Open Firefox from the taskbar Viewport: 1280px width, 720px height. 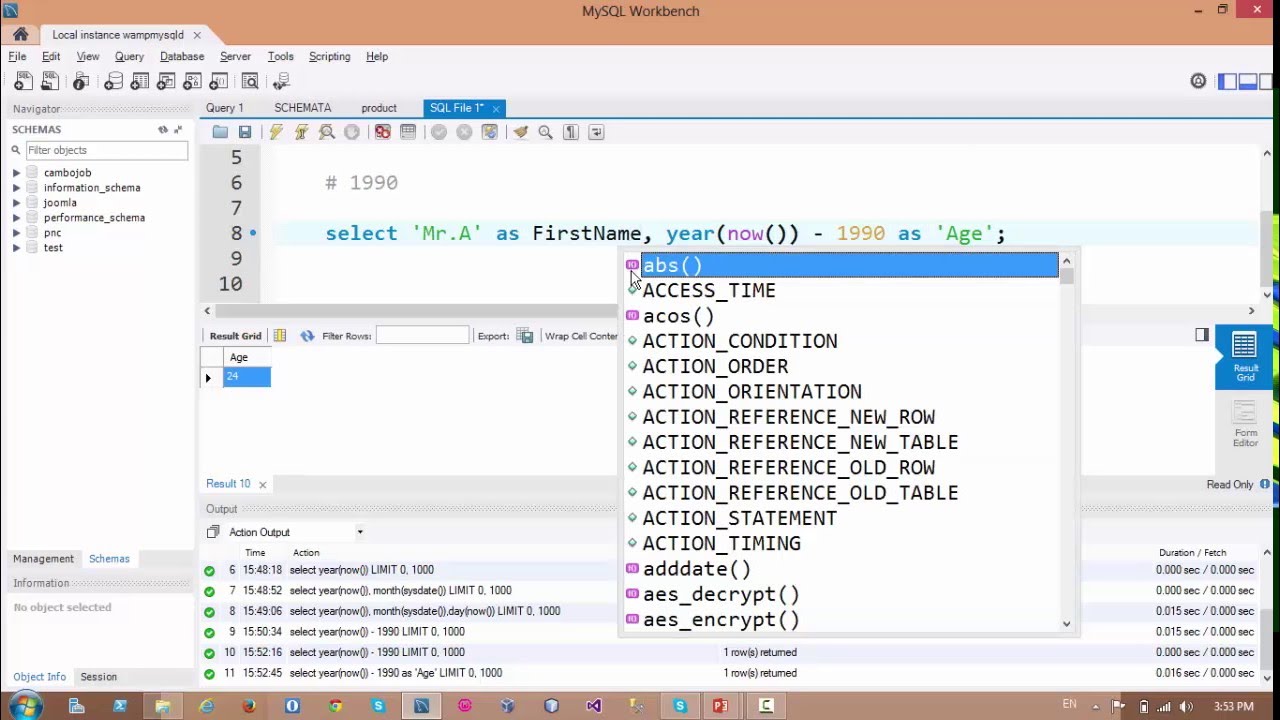pyautogui.click(x=249, y=706)
